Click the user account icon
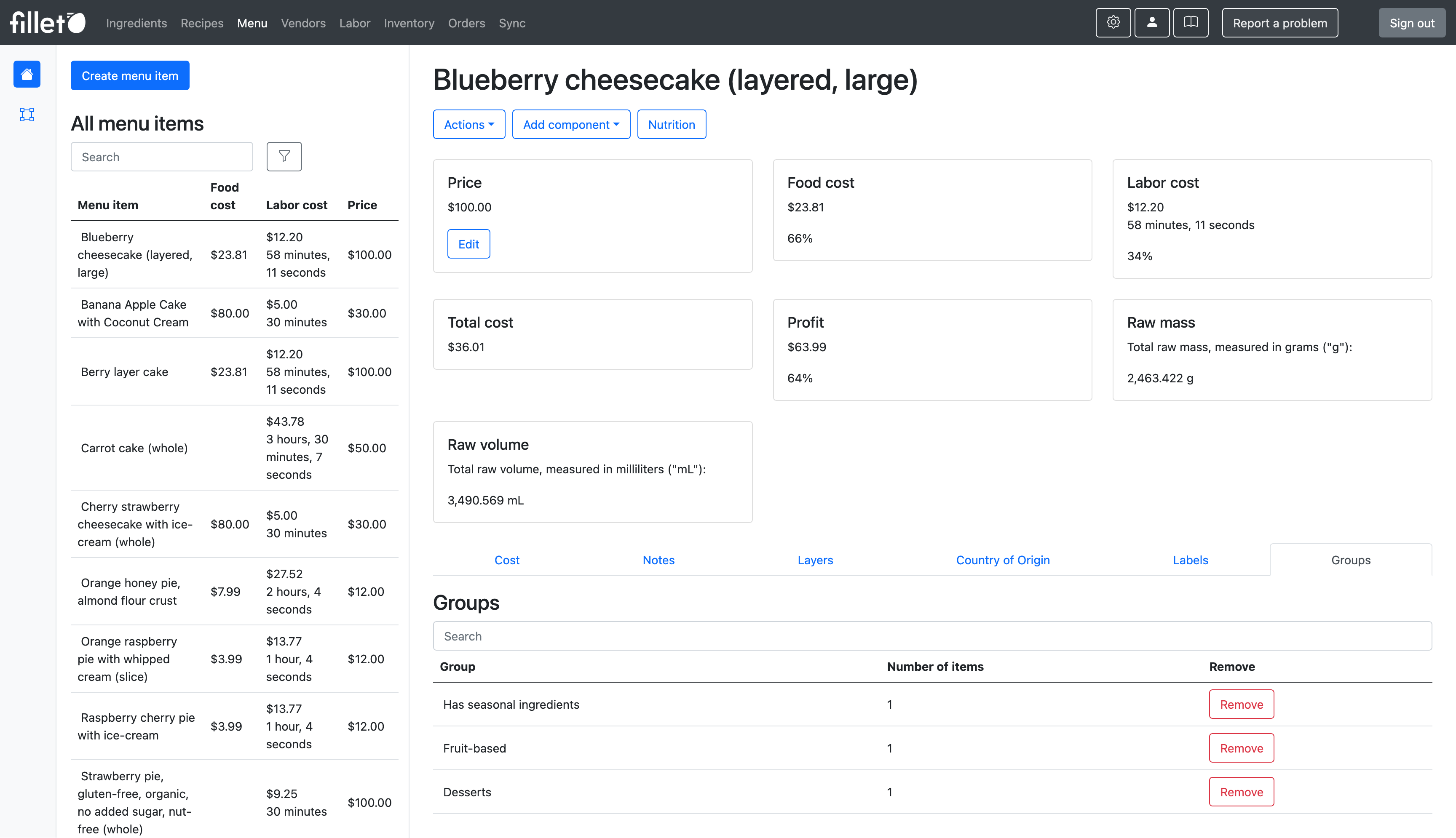Viewport: 1456px width, 838px height. [x=1151, y=22]
